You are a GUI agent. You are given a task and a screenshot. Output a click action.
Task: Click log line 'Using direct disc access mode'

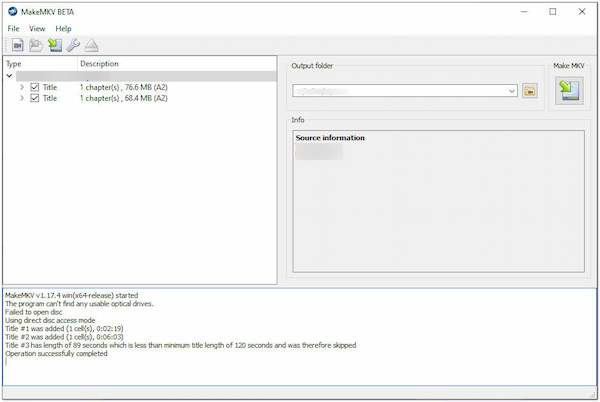click(50, 321)
